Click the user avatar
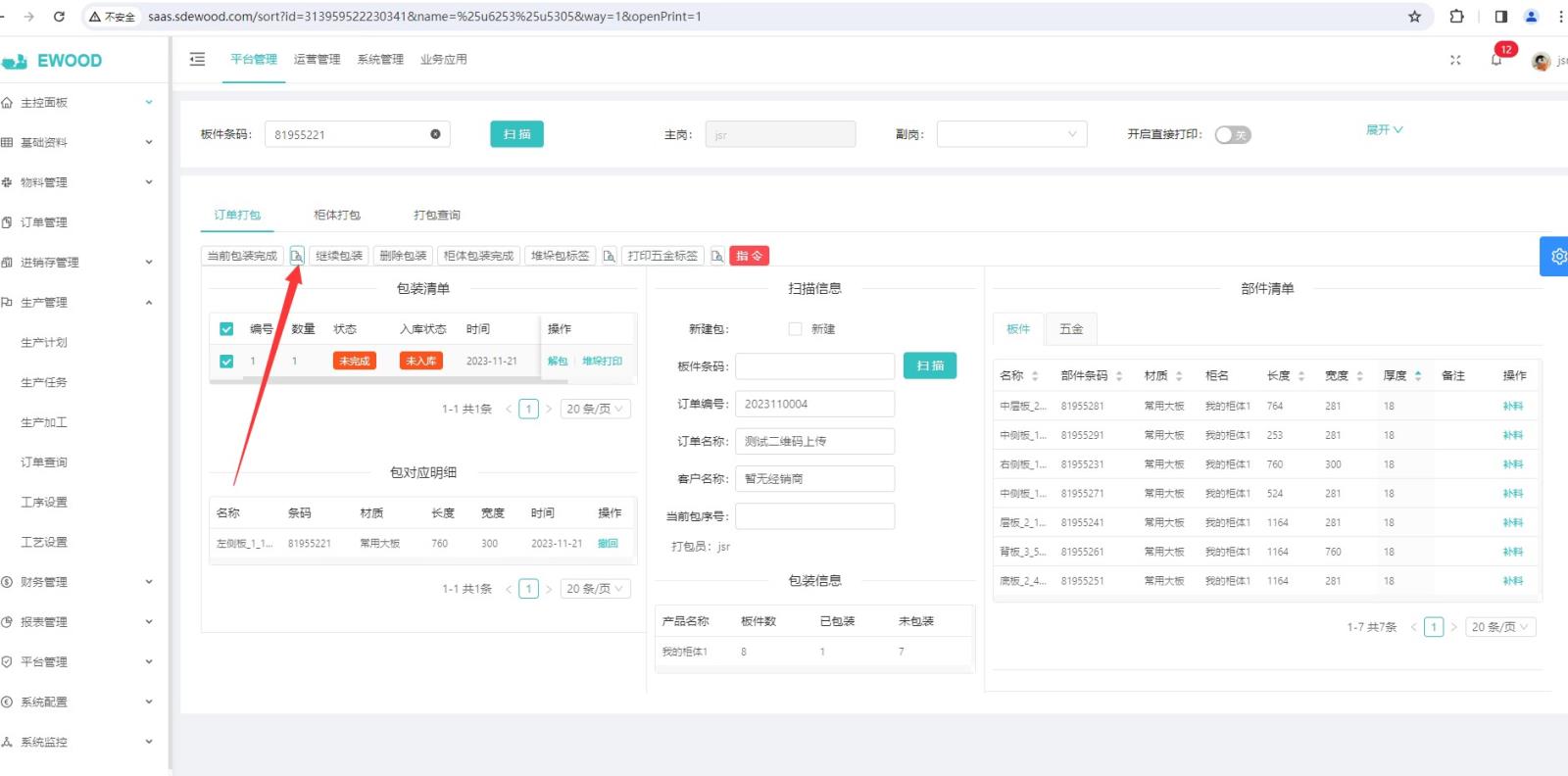 tap(1542, 61)
